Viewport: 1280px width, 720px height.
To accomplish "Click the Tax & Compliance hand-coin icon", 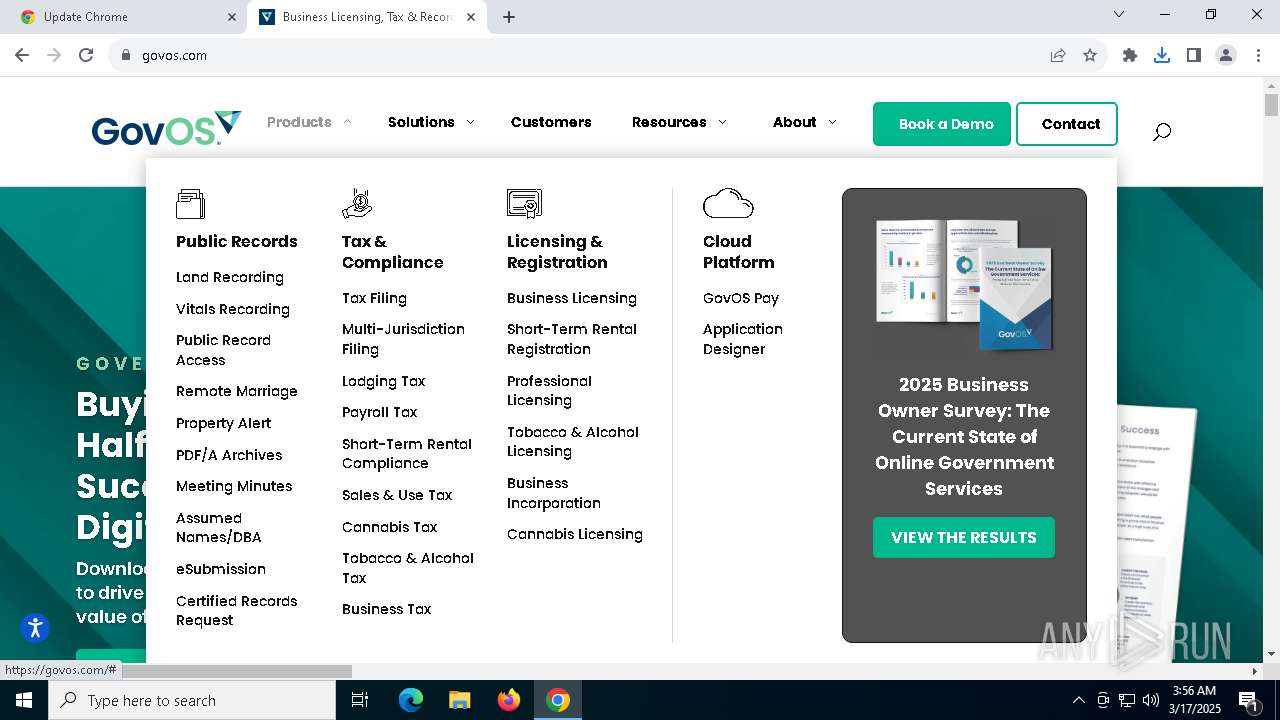I will pyautogui.click(x=357, y=204).
